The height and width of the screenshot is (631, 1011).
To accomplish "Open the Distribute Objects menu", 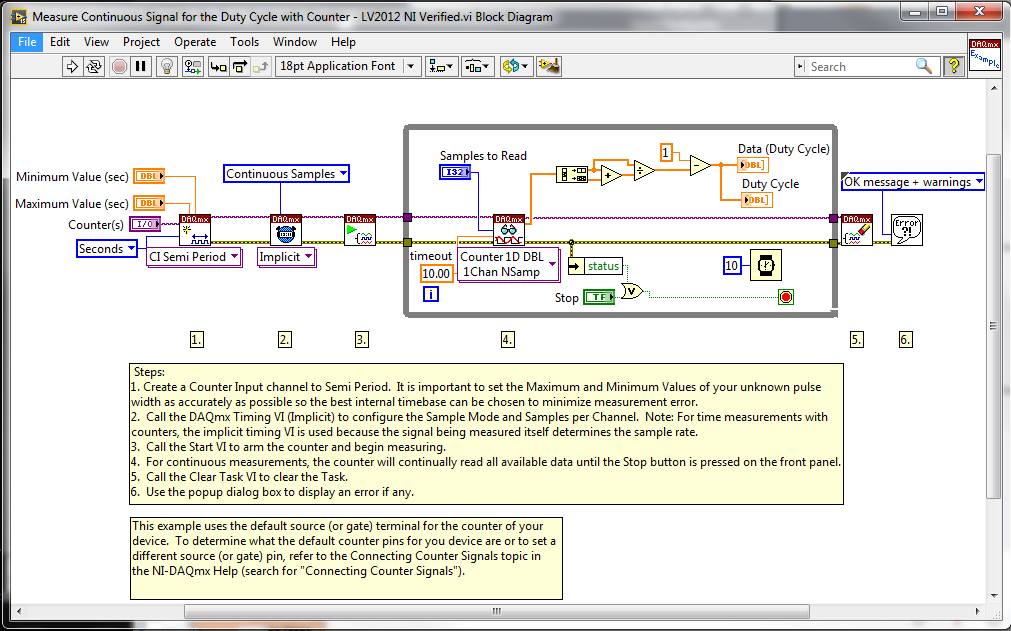I will point(477,66).
